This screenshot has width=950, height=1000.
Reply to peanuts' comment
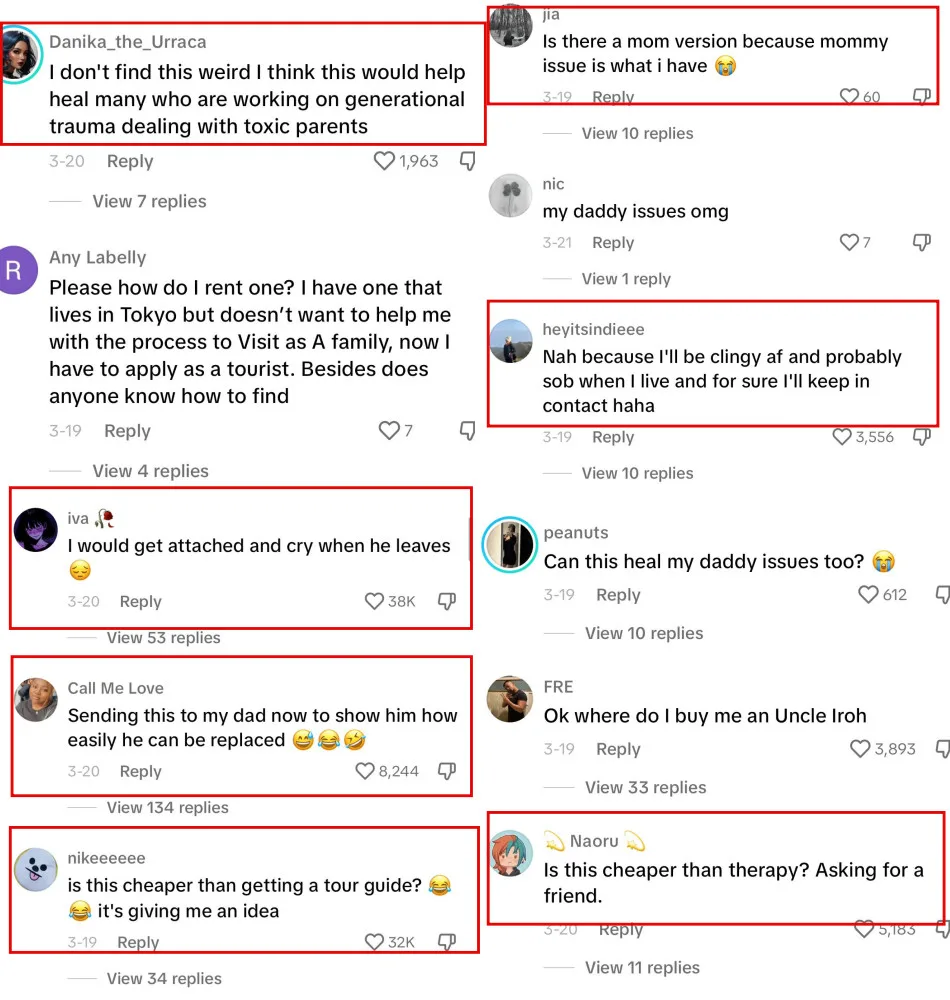coord(618,595)
